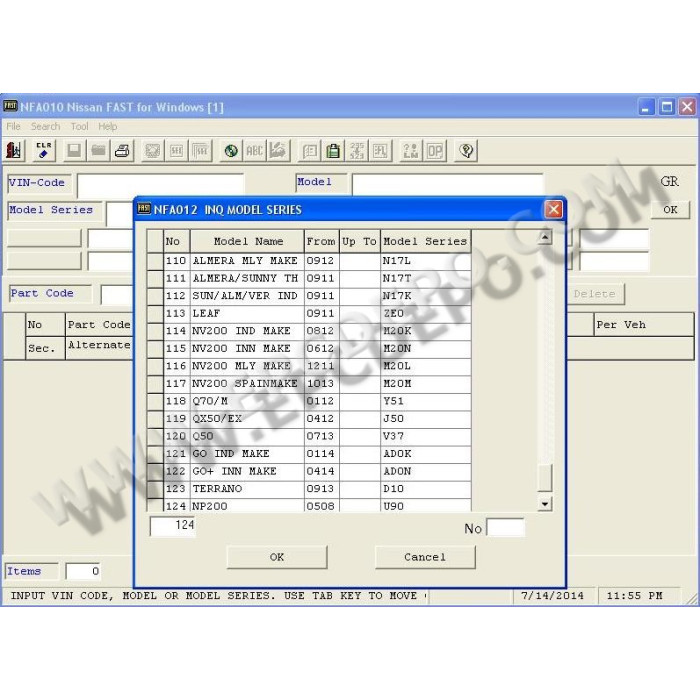The width and height of the screenshot is (700, 700).
Task: Click the help question bubble icon
Action: click(466, 150)
